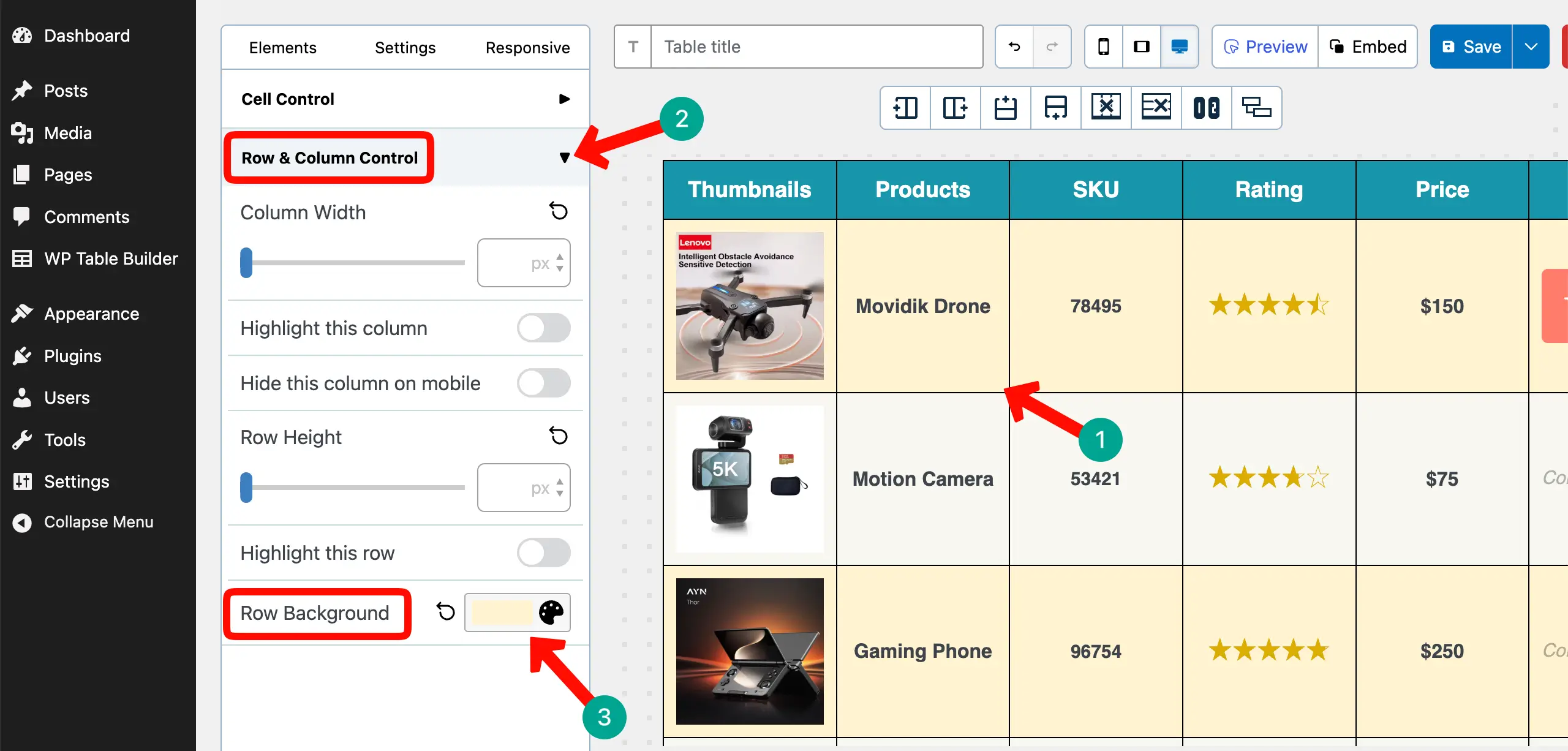Open the Save options dropdown arrow
The image size is (1568, 751).
point(1531,47)
